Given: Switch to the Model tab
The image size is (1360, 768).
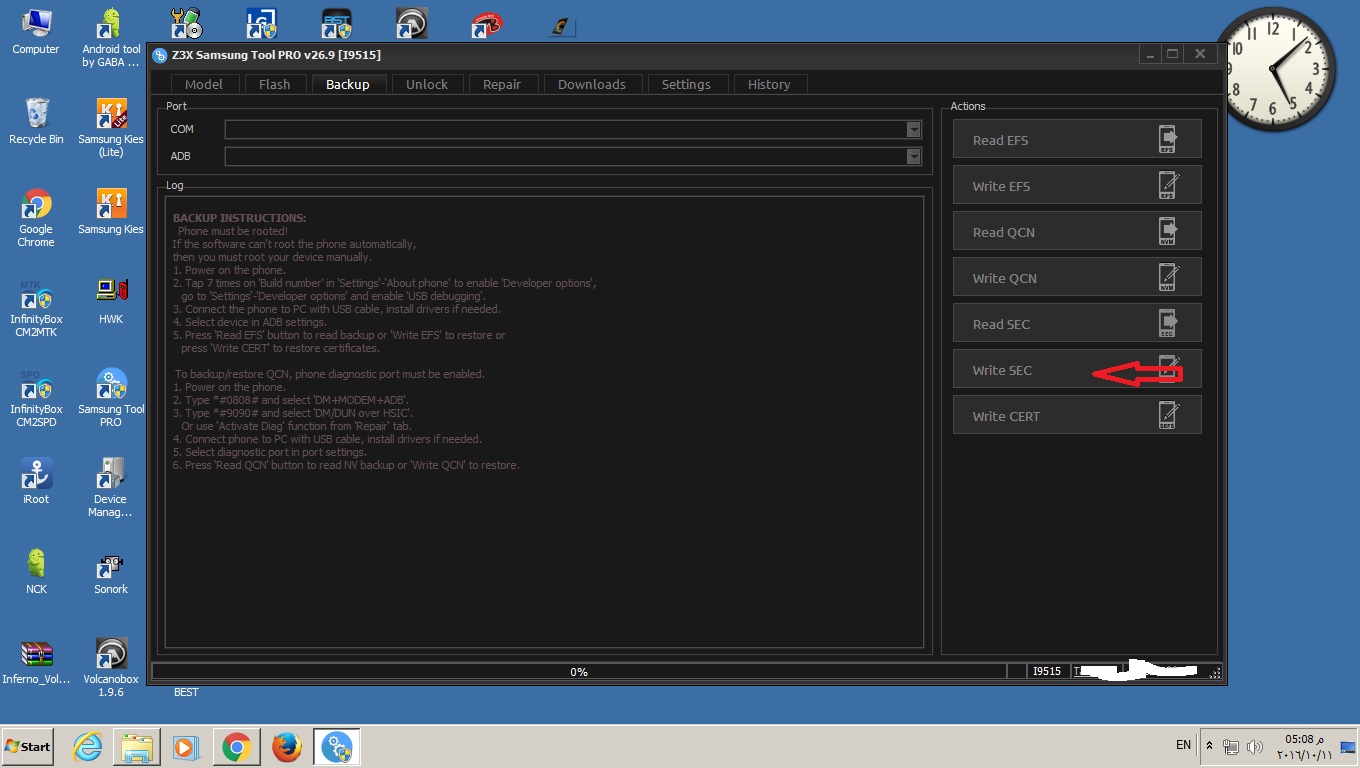Looking at the screenshot, I should pos(204,85).
